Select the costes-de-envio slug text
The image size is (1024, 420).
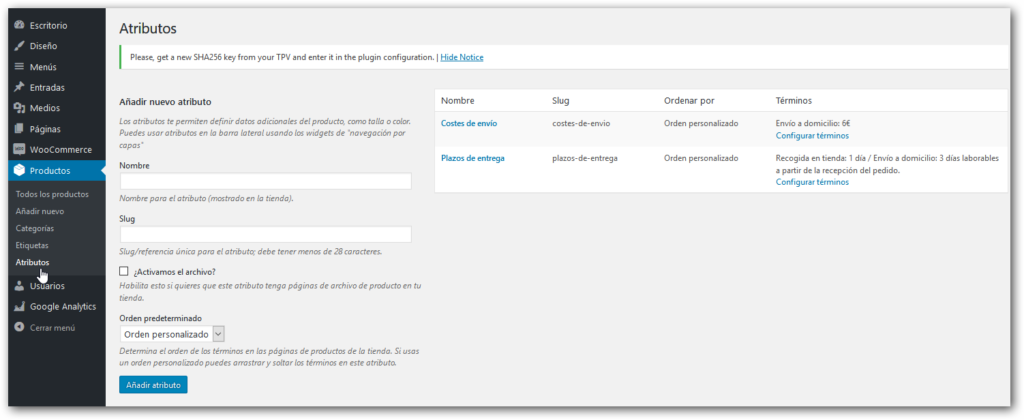coord(581,123)
